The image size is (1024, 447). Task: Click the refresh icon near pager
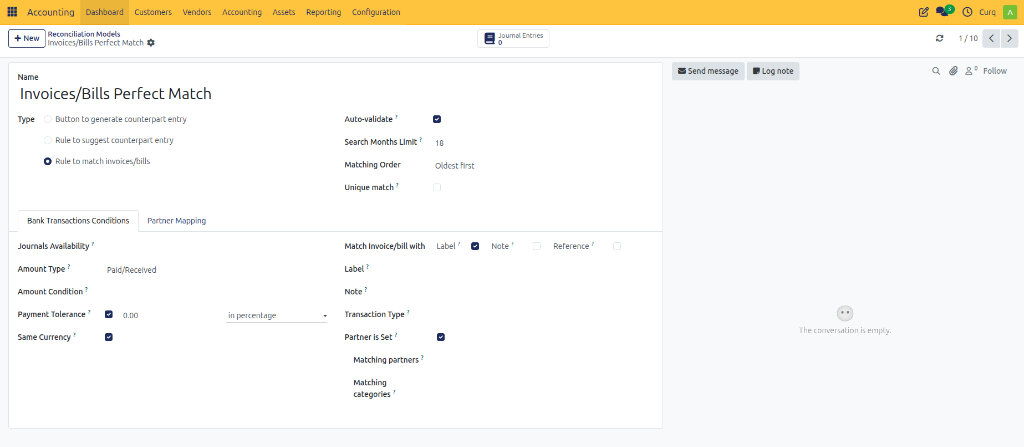tap(939, 39)
